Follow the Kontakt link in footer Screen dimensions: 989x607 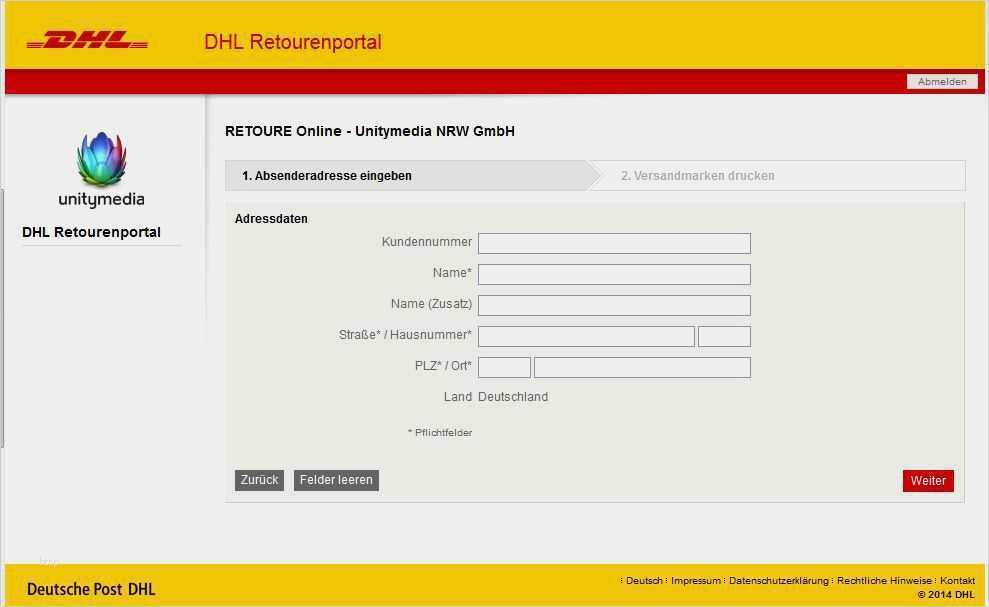tap(957, 581)
